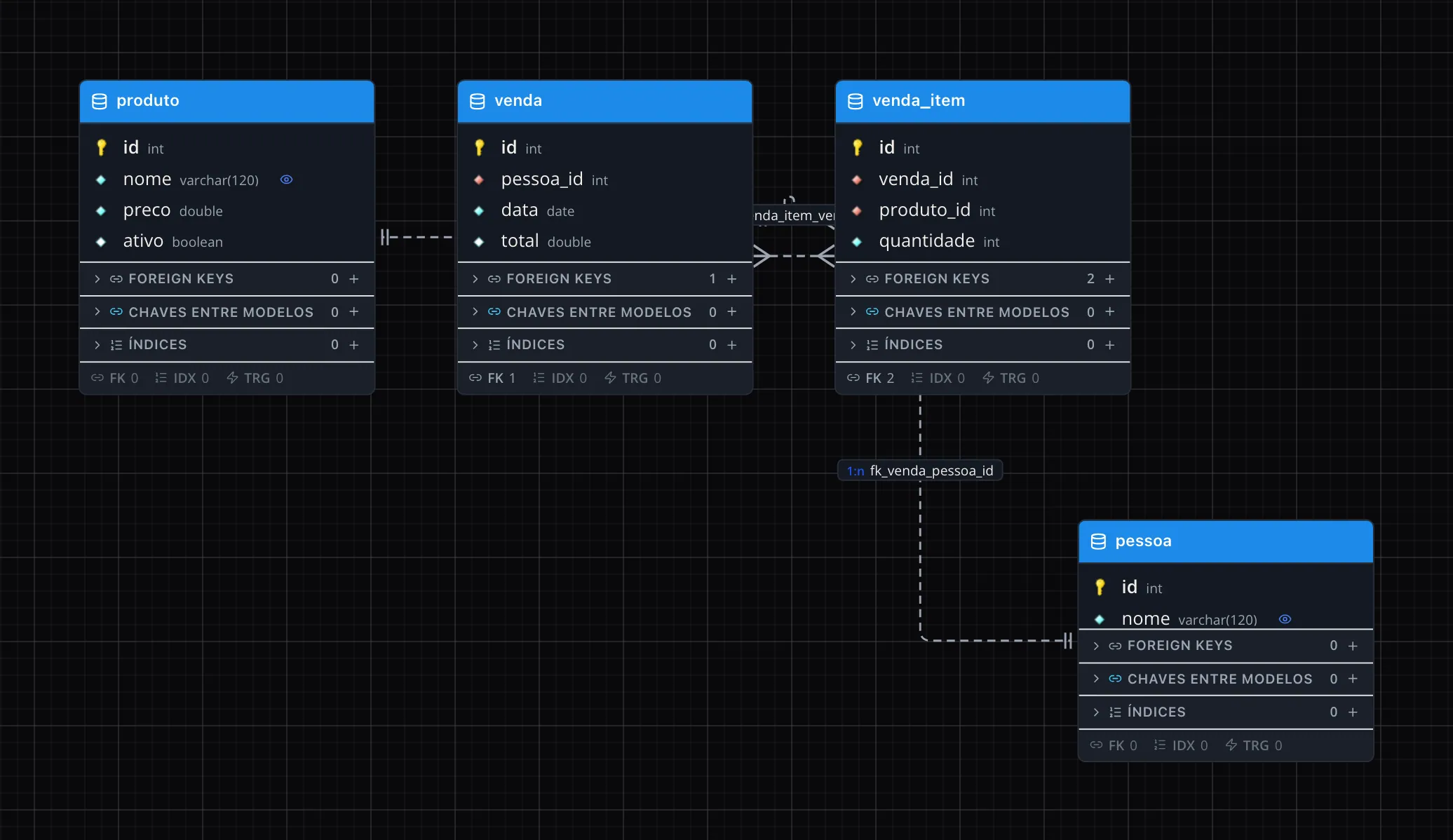Add a foreign key to produto table
Screen dimensions: 1453x840
click(x=354, y=279)
